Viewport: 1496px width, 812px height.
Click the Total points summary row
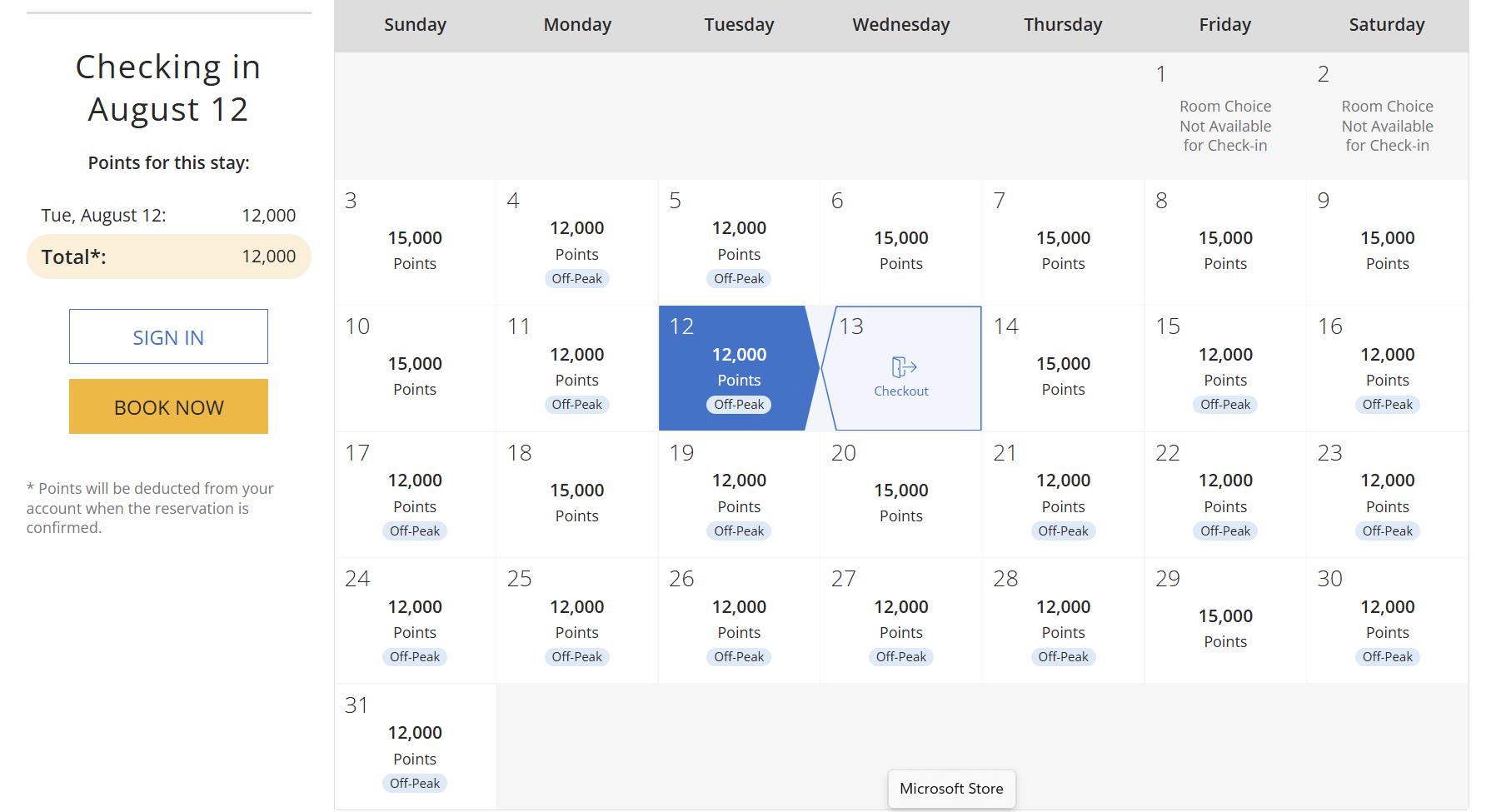(168, 257)
